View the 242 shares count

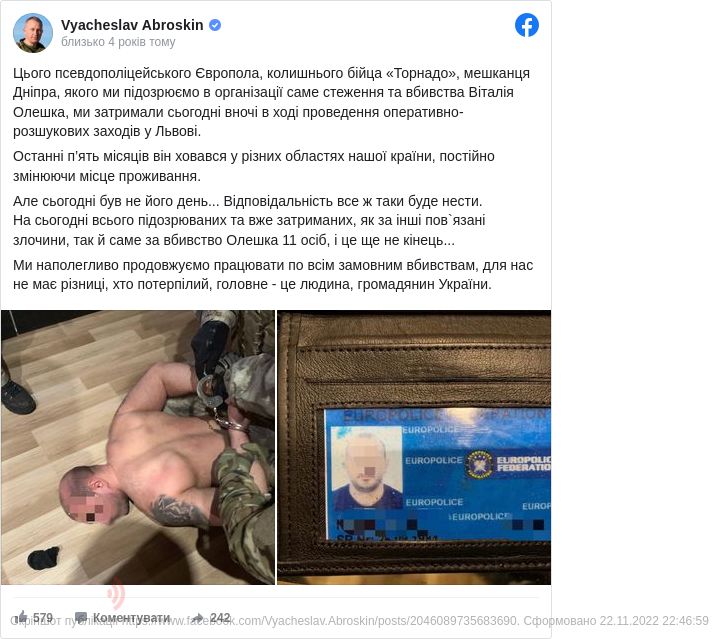(220, 617)
